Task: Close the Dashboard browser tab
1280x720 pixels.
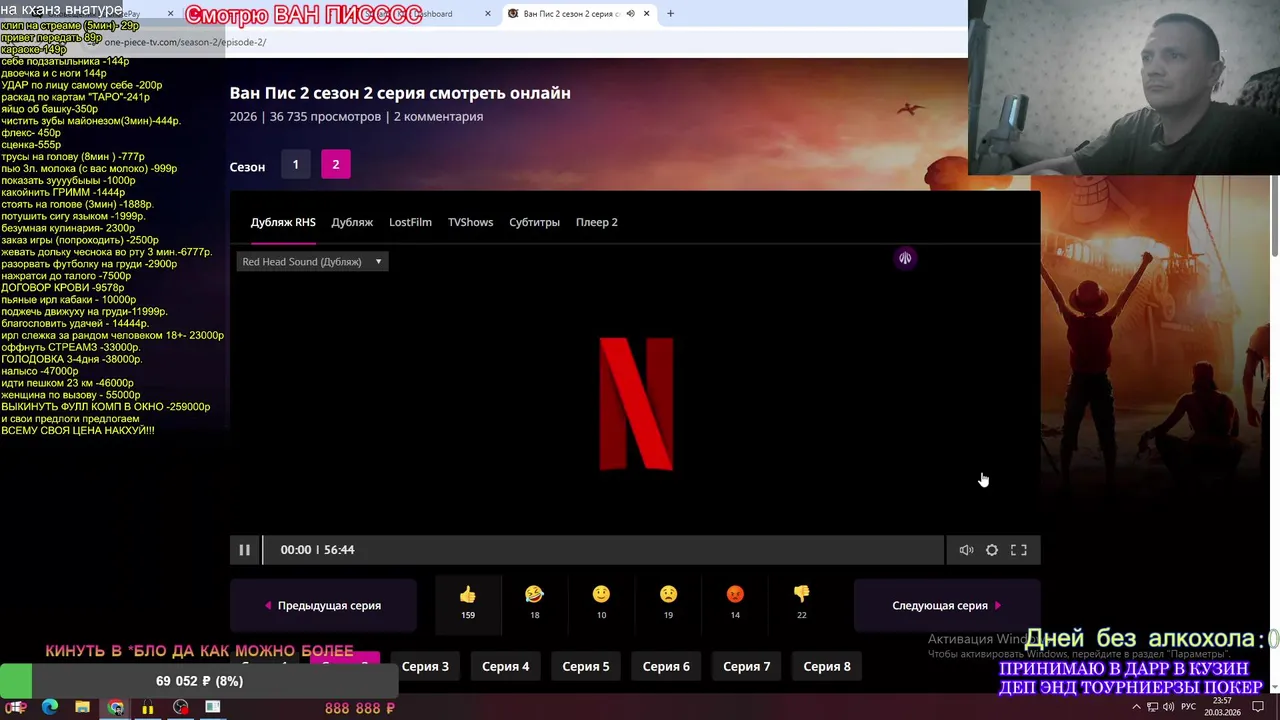Action: [x=488, y=14]
